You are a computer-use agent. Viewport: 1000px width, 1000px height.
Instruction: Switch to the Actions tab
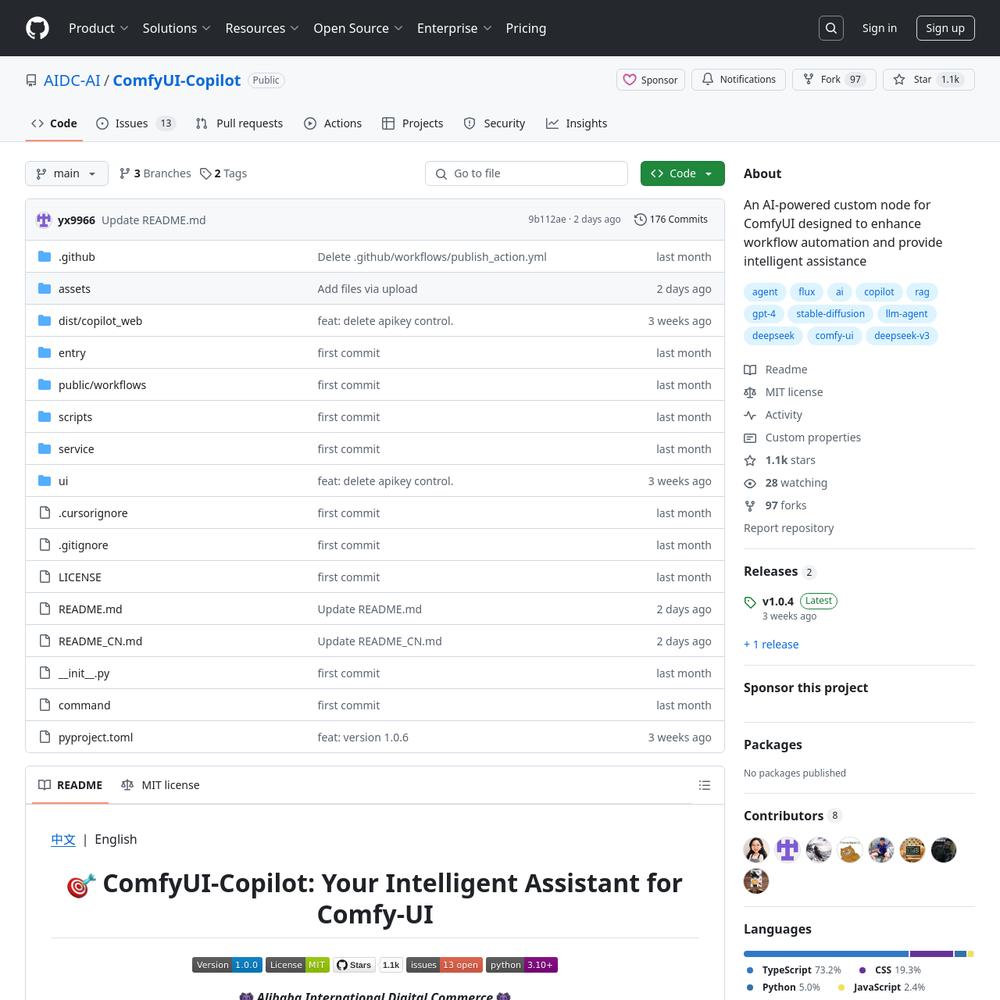(333, 124)
